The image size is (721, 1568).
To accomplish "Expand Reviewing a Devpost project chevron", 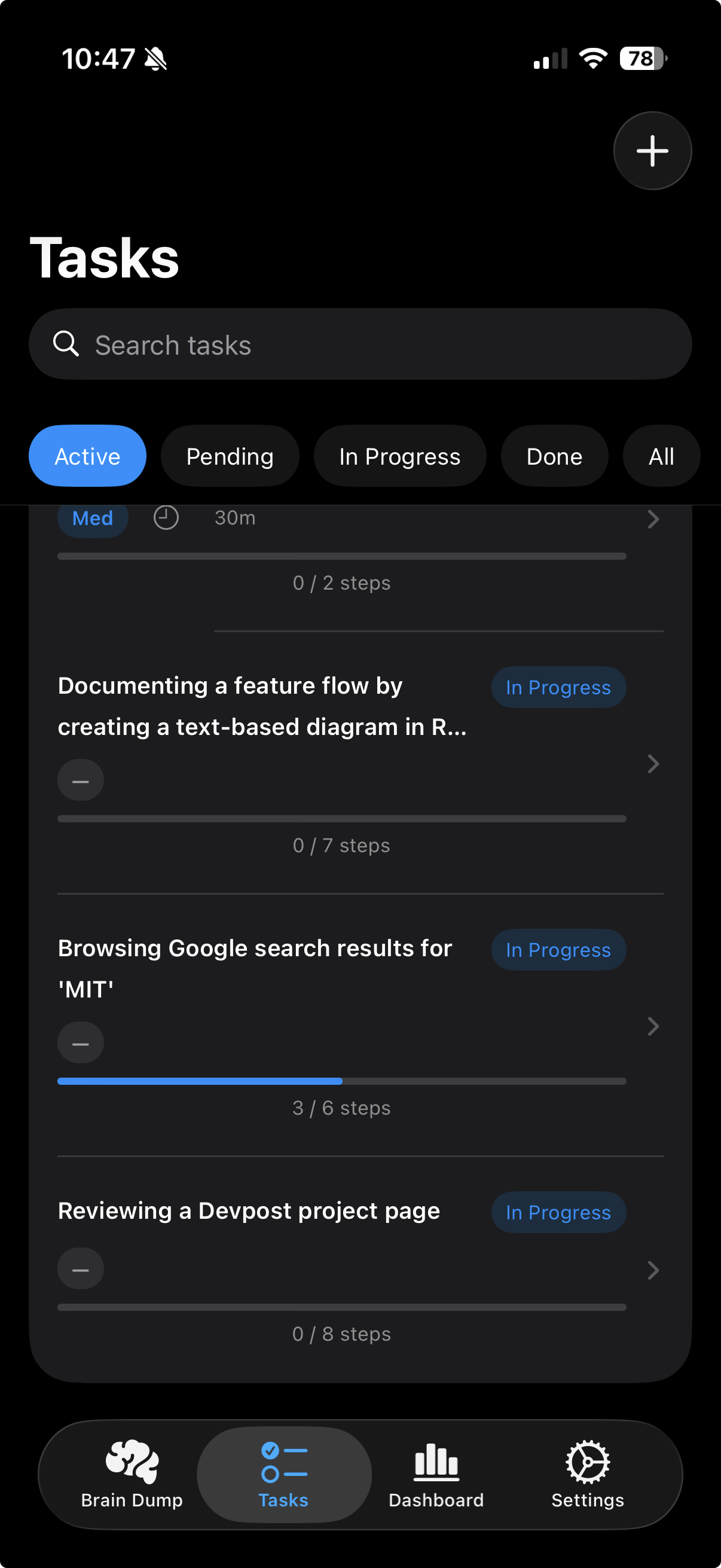I will click(x=653, y=1270).
